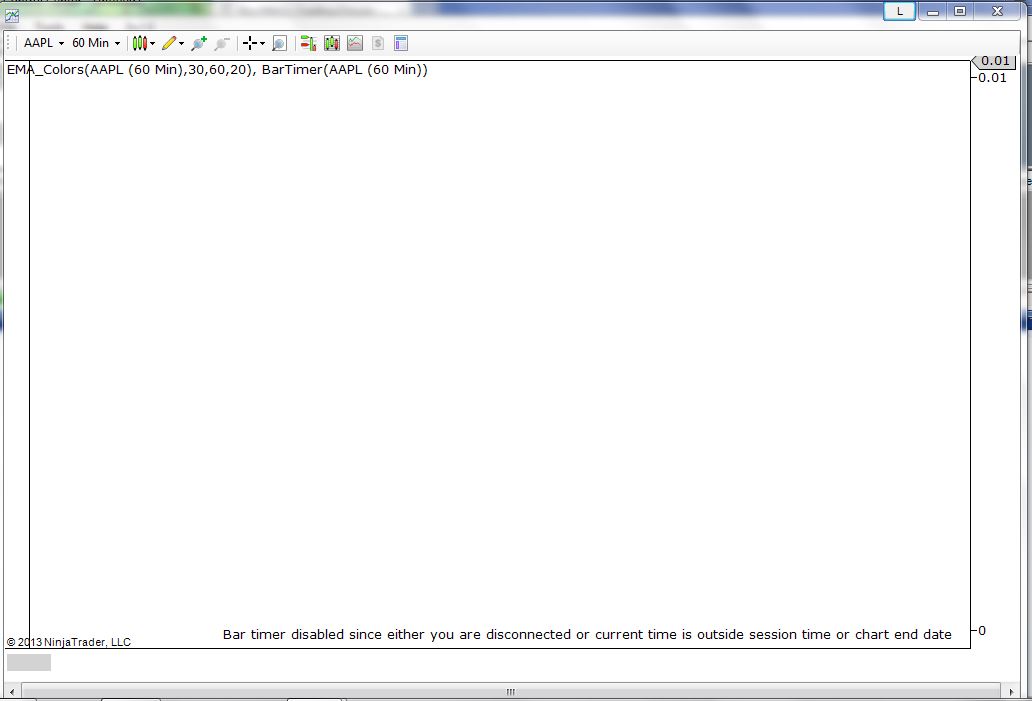Close the chart window

[997, 11]
